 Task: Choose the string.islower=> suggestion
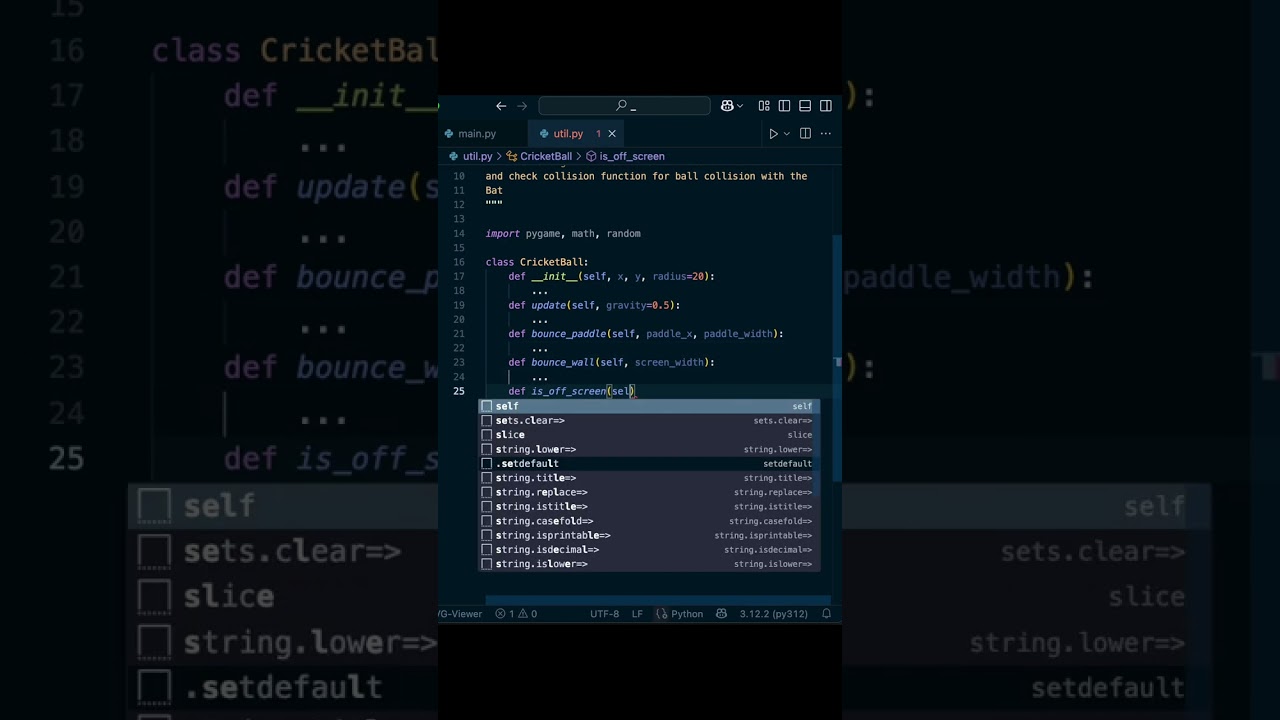click(x=650, y=564)
